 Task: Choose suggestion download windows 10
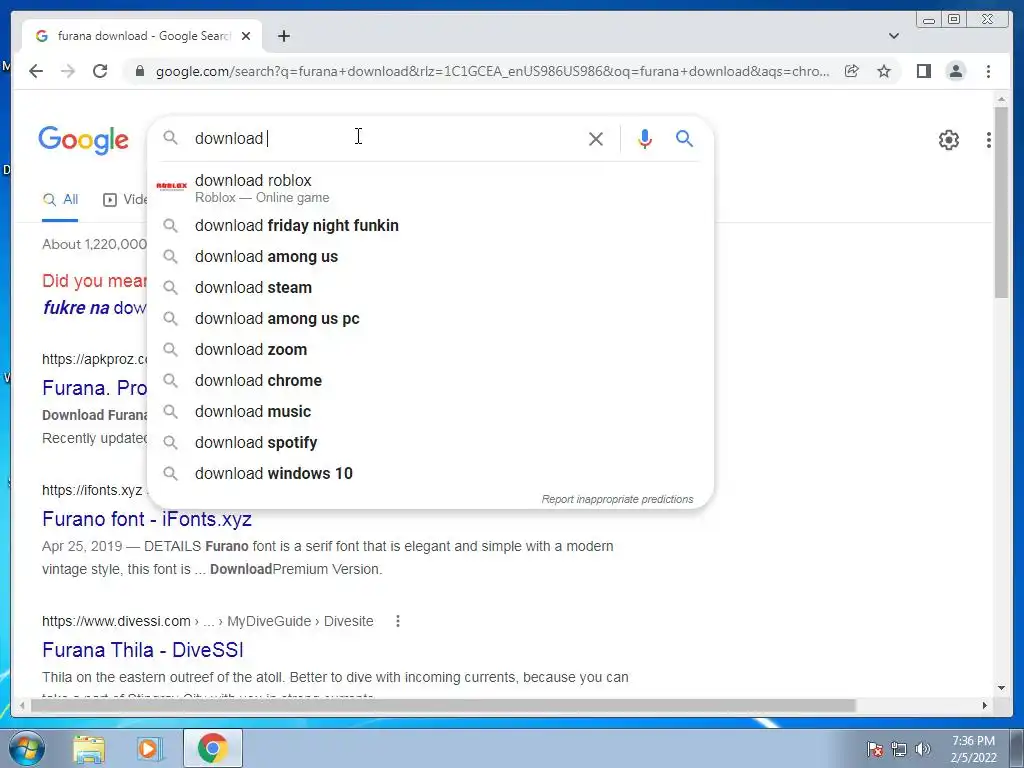click(x=431, y=473)
